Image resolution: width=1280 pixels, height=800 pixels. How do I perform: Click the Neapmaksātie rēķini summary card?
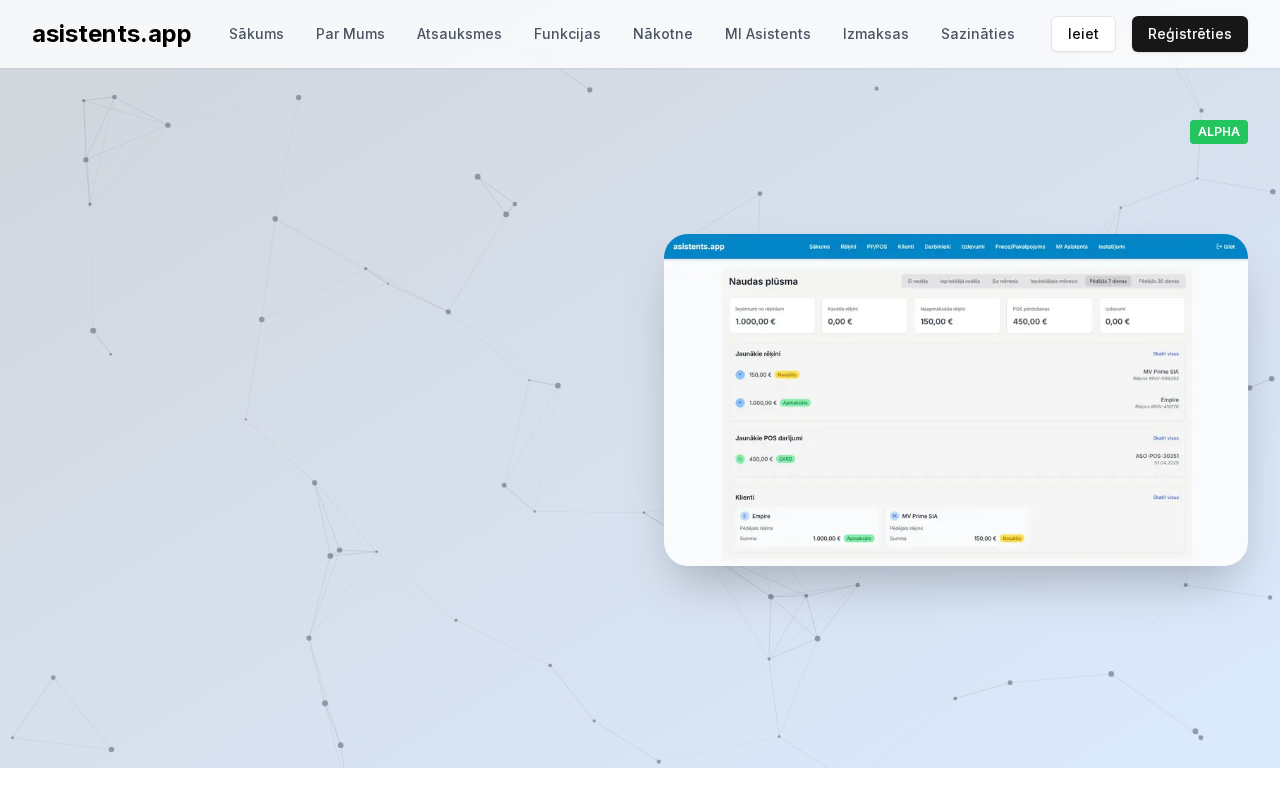(x=957, y=316)
